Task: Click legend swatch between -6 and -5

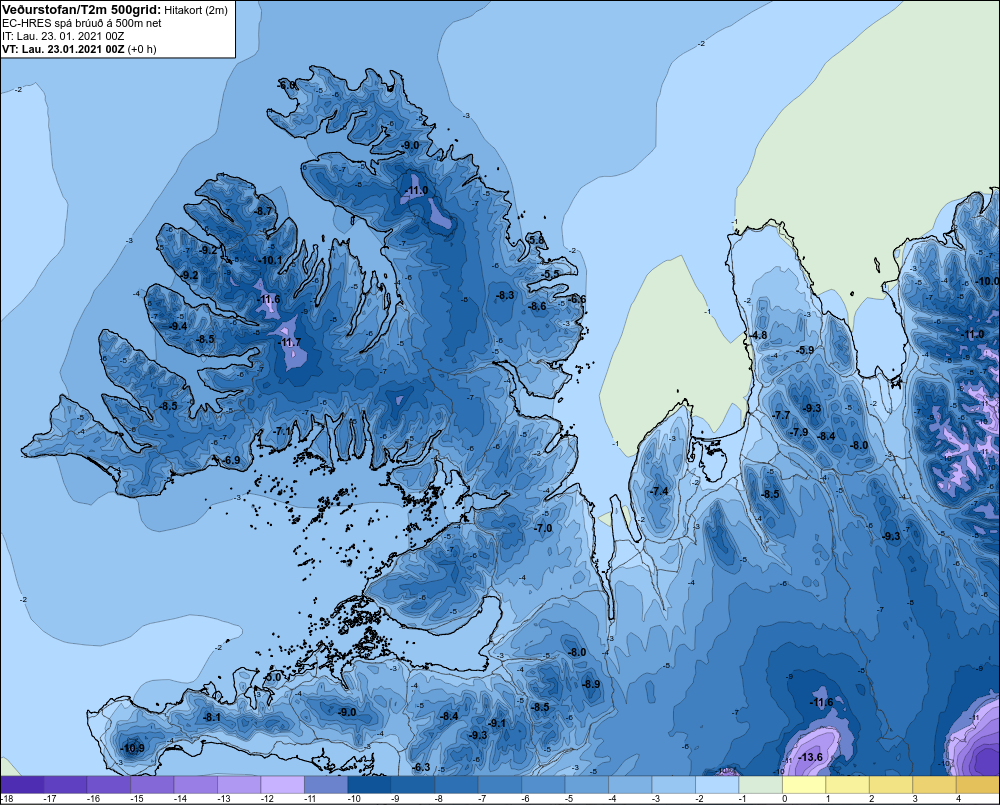Action: click(x=543, y=784)
